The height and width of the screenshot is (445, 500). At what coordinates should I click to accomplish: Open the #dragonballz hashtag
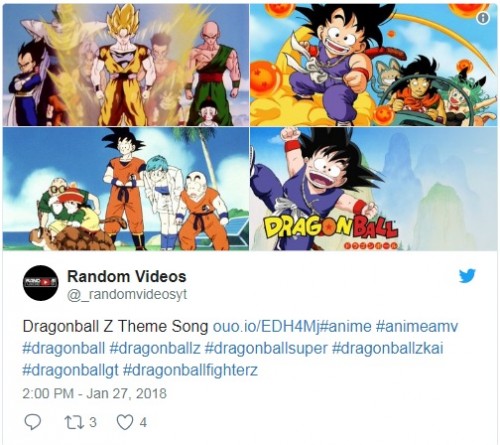click(155, 349)
